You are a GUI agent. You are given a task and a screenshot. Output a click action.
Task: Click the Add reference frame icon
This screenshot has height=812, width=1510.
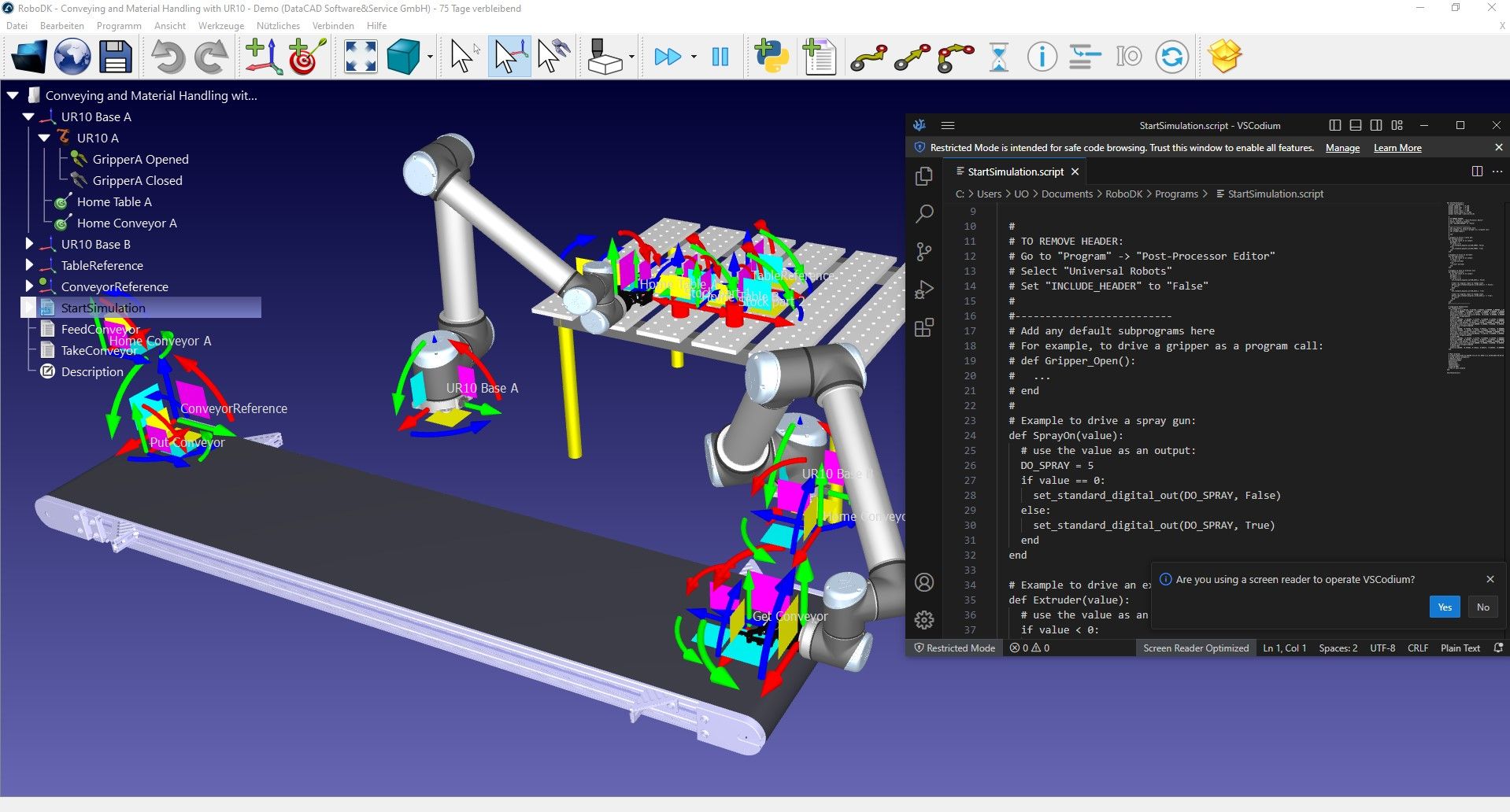[263, 57]
